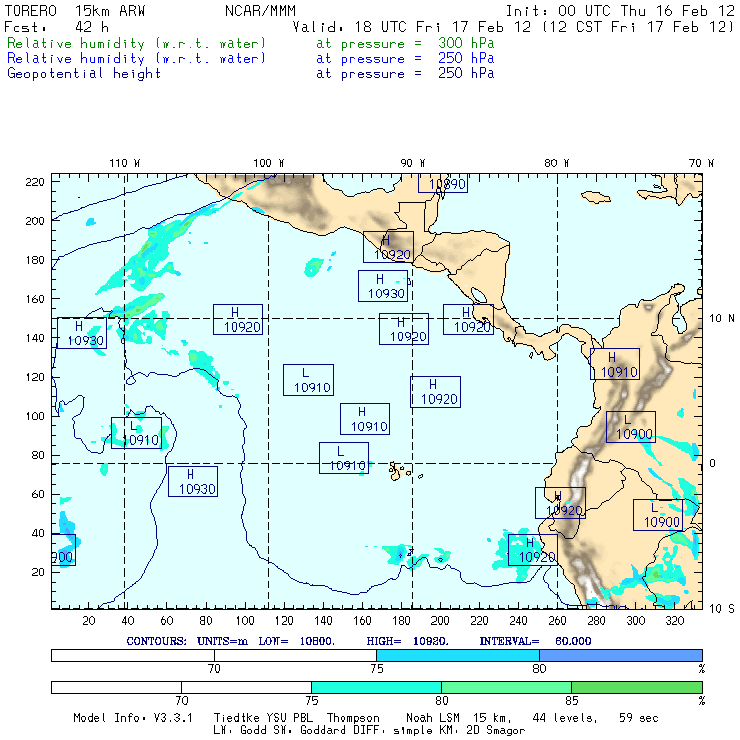740x740 pixels.
Task: Click the dark green above-85% swatch in lower colorbar
Action: [x=637, y=687]
